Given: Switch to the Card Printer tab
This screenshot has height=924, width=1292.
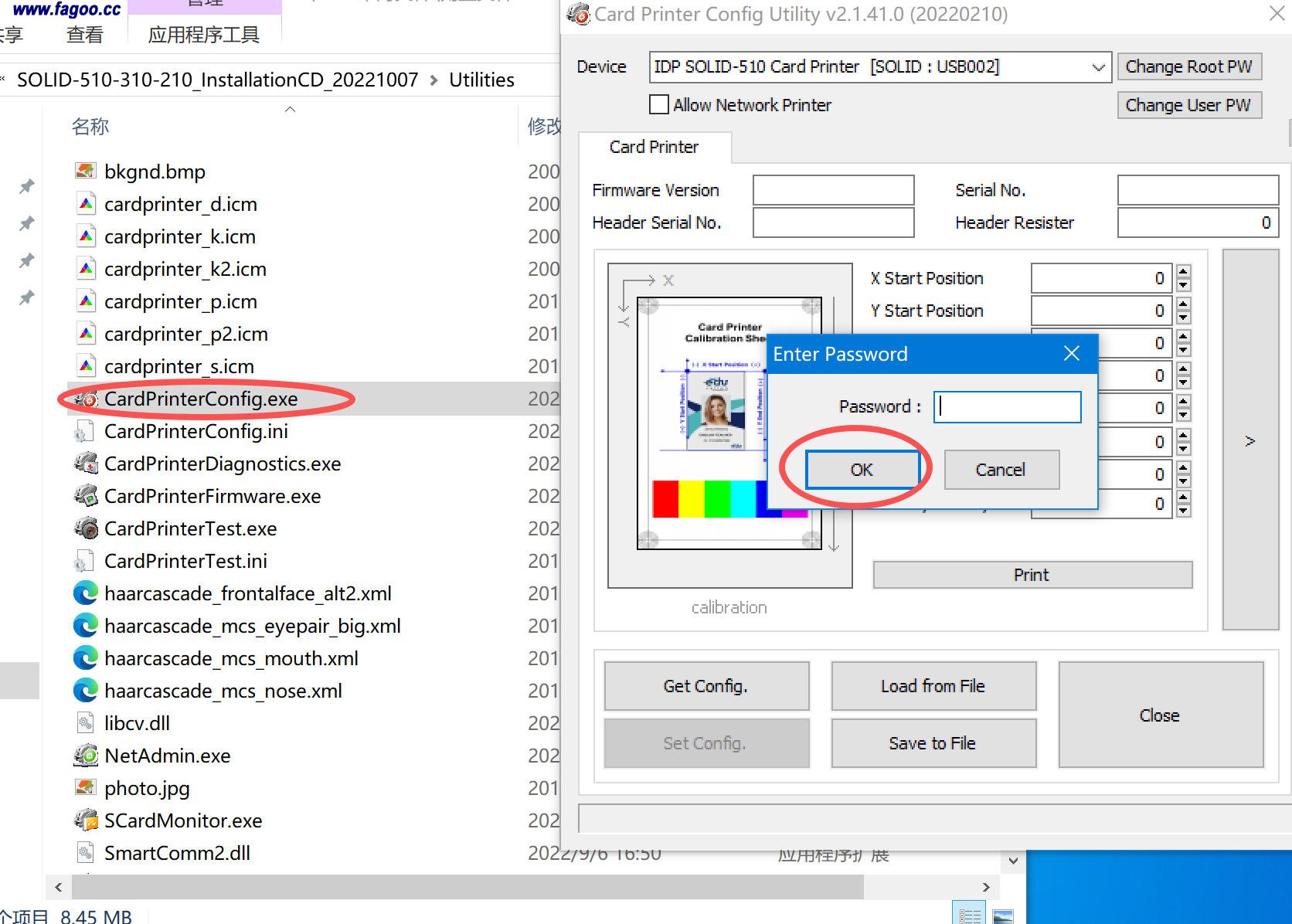Looking at the screenshot, I should pyautogui.click(x=654, y=148).
